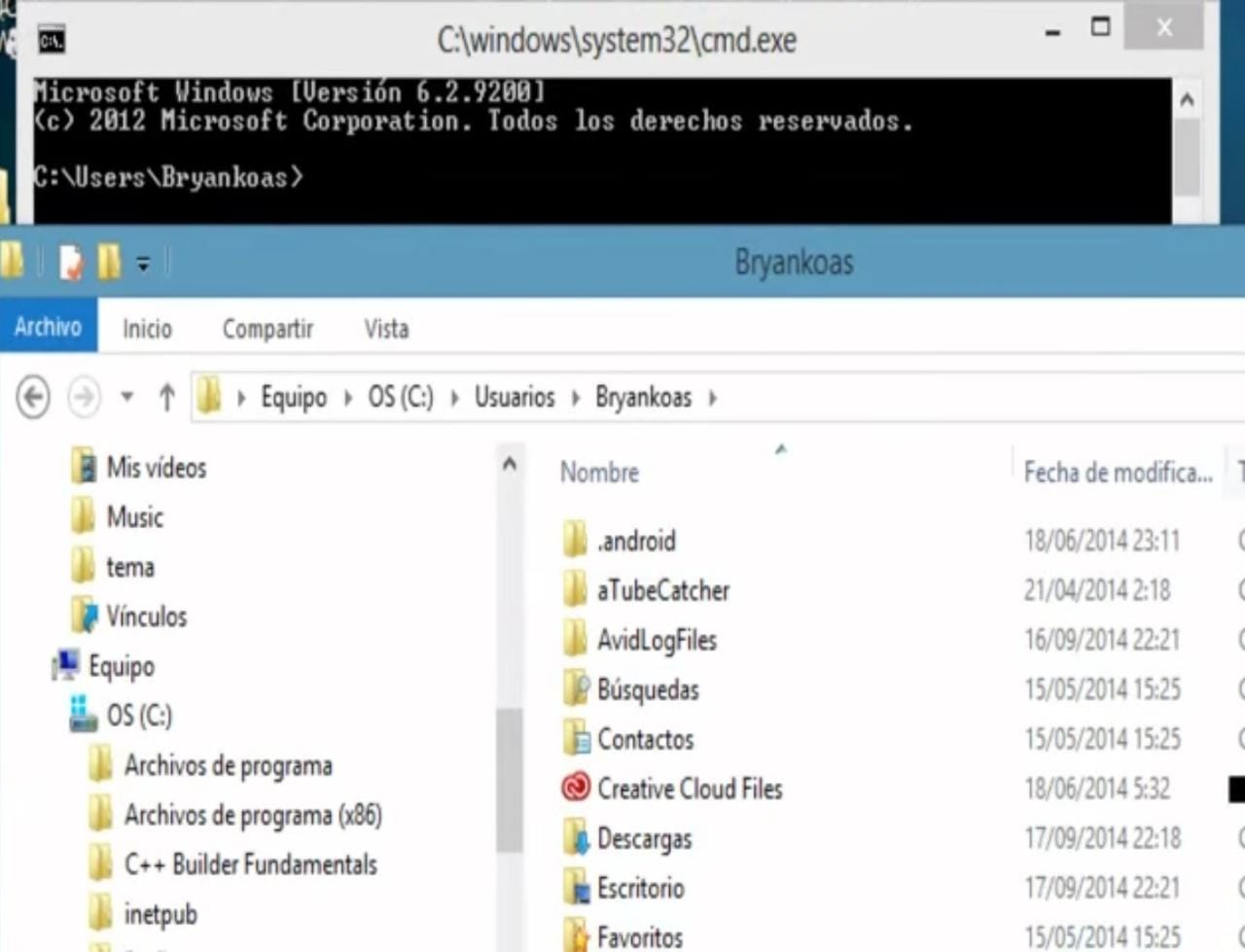Select Equipo in the navigation tree
Viewport: 1245px width, 952px height.
[122, 666]
